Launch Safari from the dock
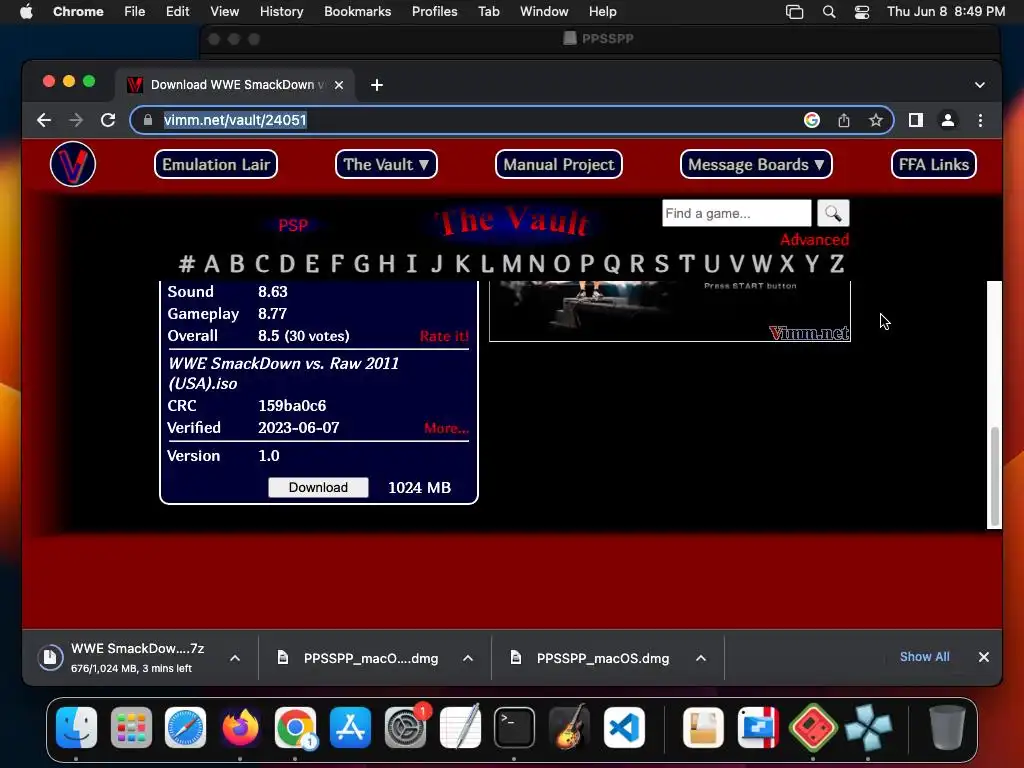 185,727
